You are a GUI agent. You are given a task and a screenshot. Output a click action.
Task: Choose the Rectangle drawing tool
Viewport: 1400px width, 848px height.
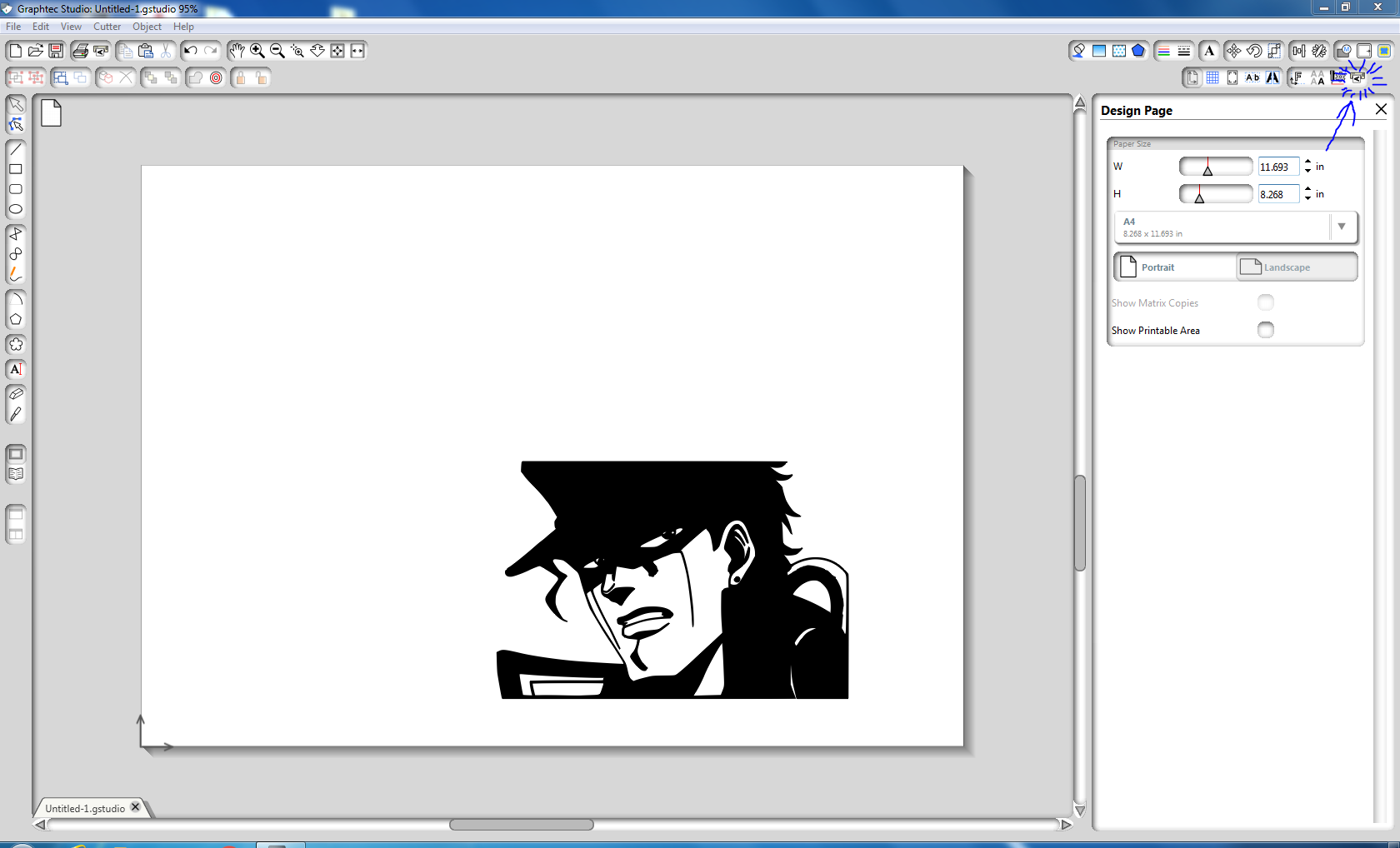16,169
